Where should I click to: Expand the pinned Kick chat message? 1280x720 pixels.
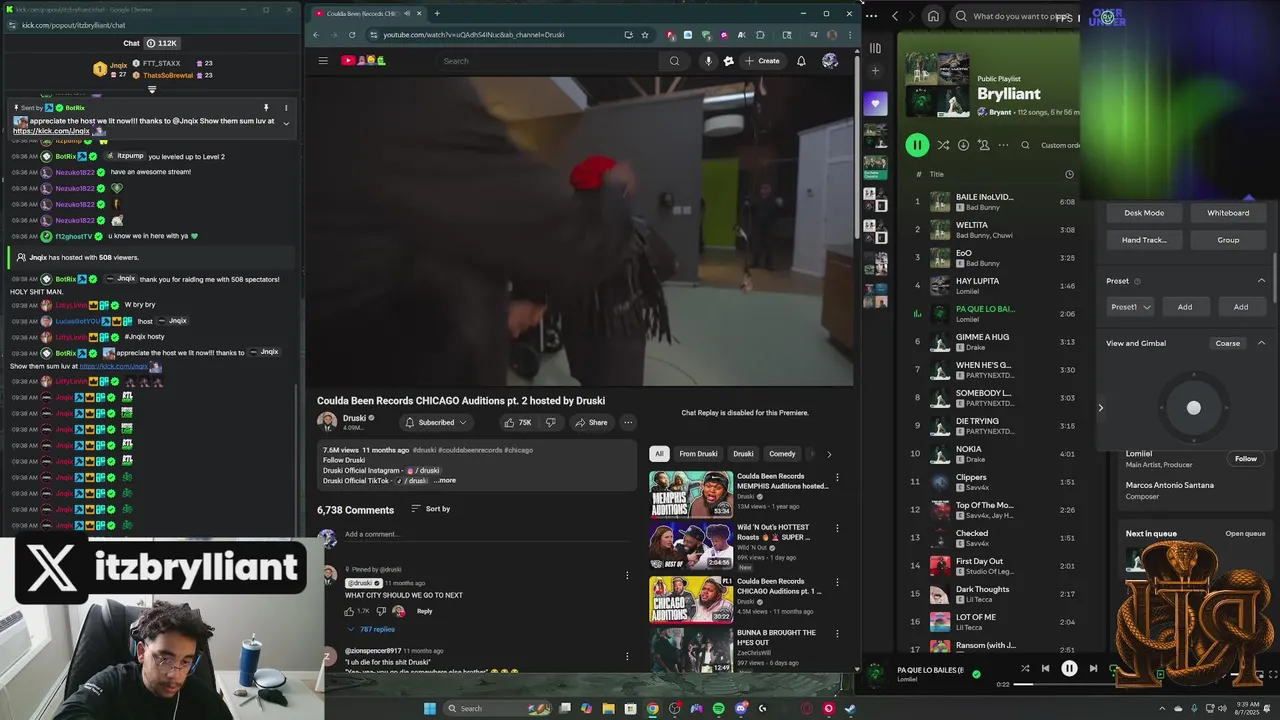tap(286, 123)
